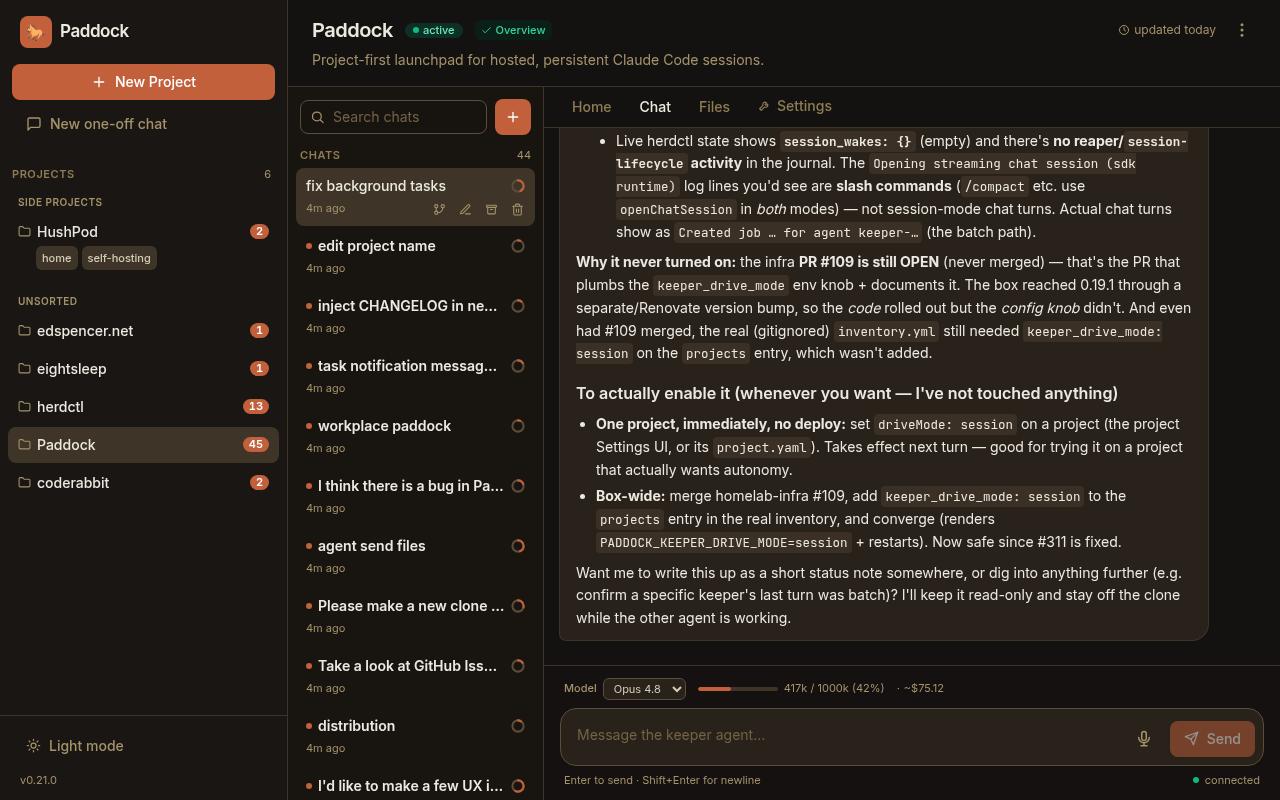The image size is (1280, 800).
Task: Click the 'home' tag under HushPod
Action: pyautogui.click(x=57, y=258)
